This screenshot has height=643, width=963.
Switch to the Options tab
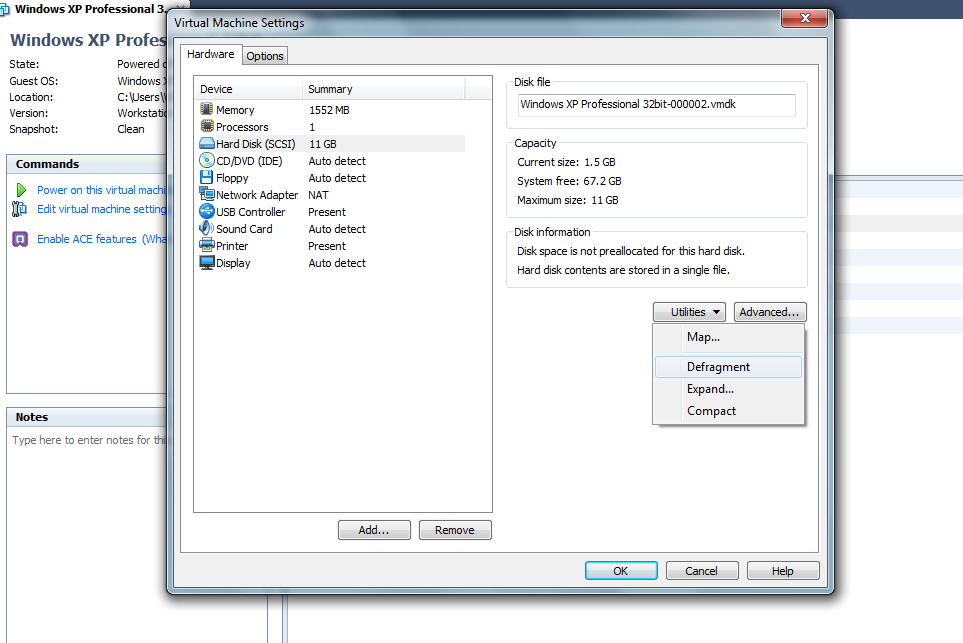(x=265, y=56)
